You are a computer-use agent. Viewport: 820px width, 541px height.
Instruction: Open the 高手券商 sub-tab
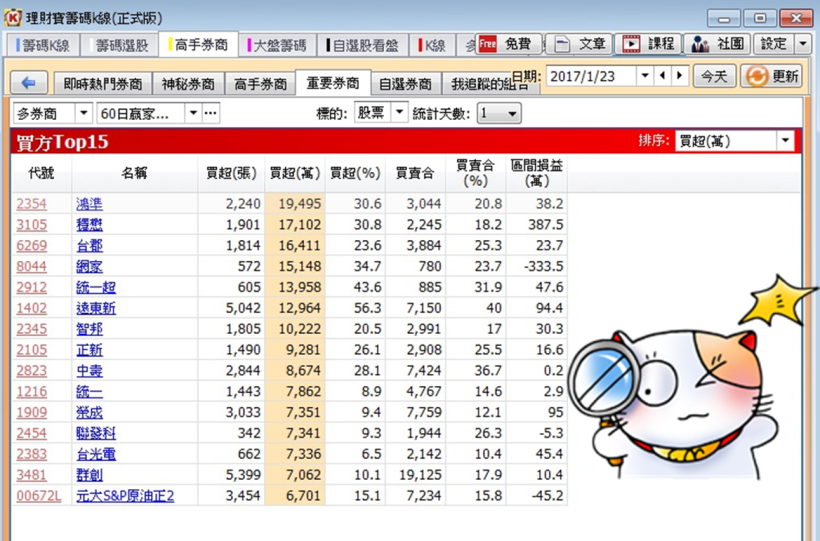260,84
